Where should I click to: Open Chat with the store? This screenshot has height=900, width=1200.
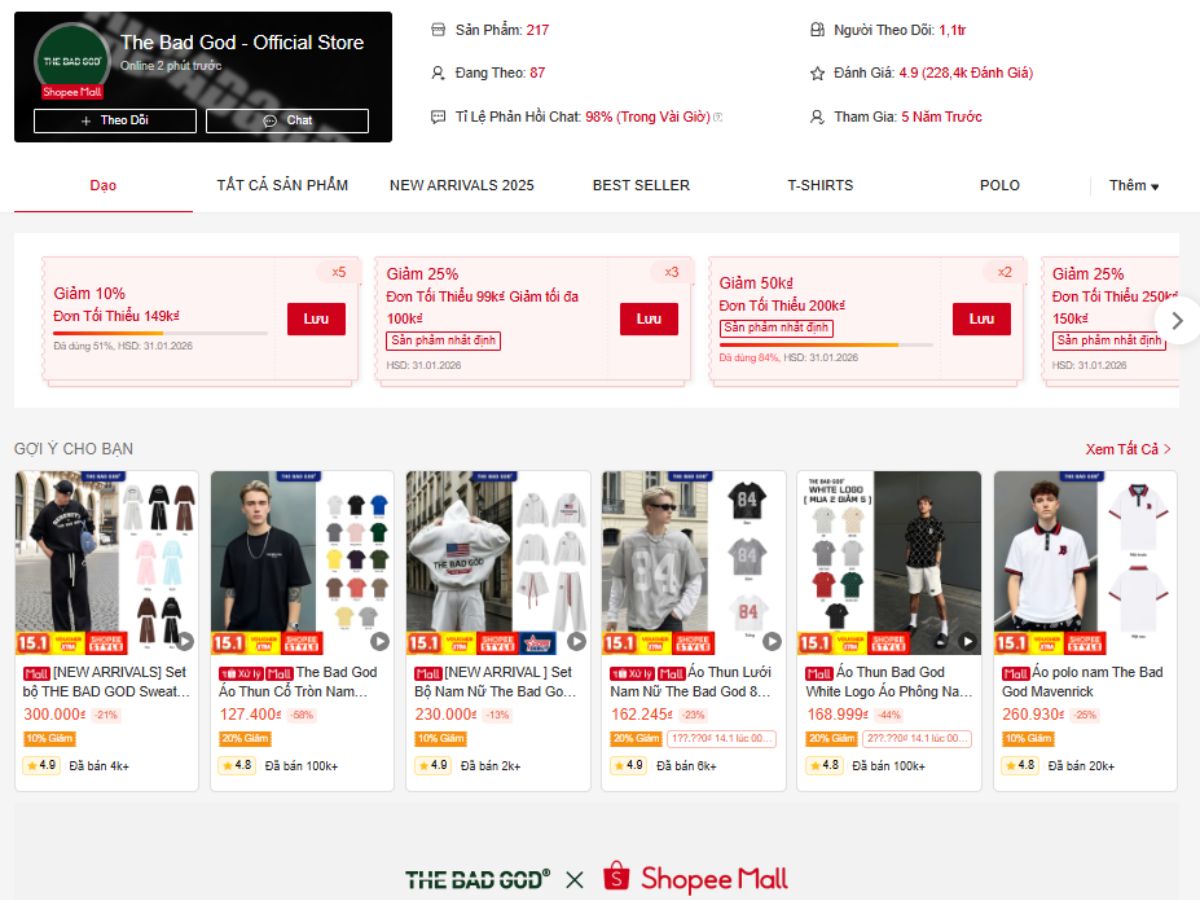(x=287, y=121)
